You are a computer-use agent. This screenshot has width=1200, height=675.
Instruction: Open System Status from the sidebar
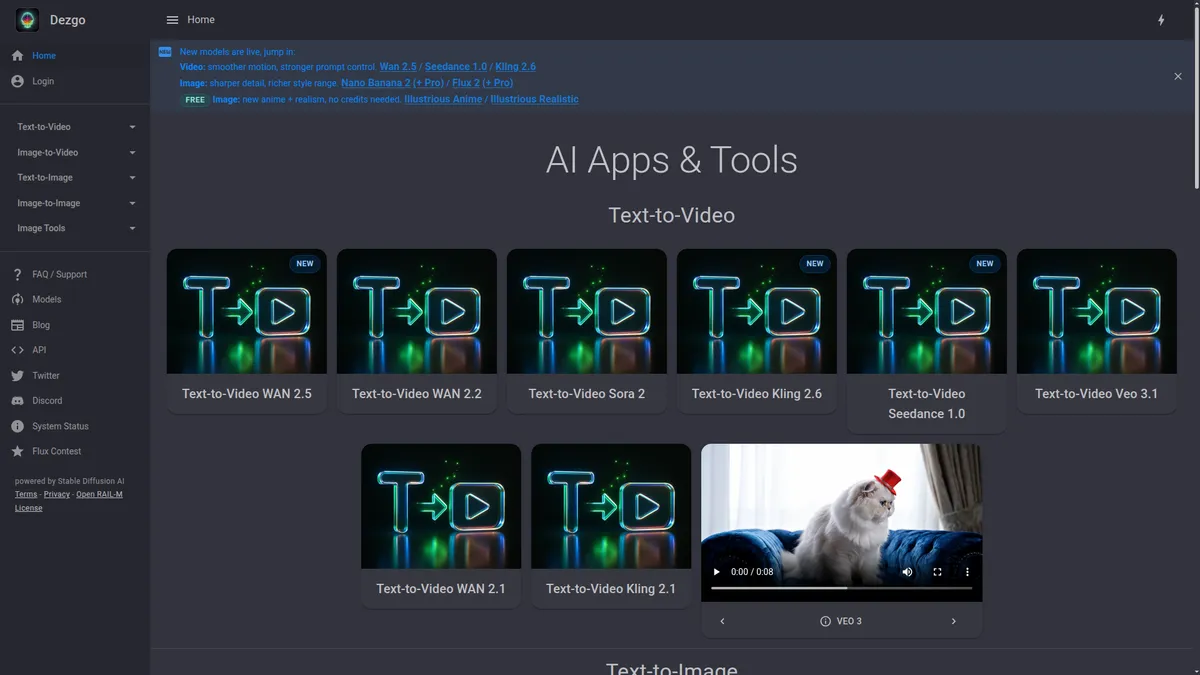60,426
